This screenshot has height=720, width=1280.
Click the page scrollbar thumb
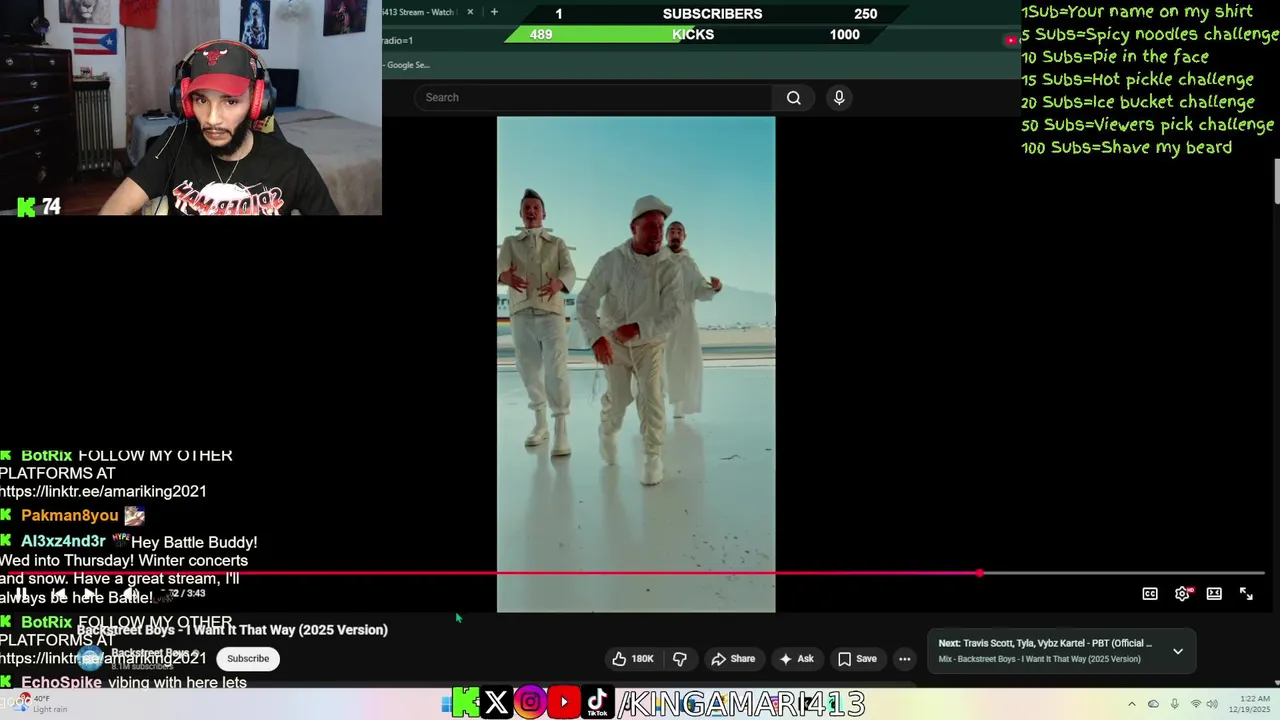[x=1276, y=180]
